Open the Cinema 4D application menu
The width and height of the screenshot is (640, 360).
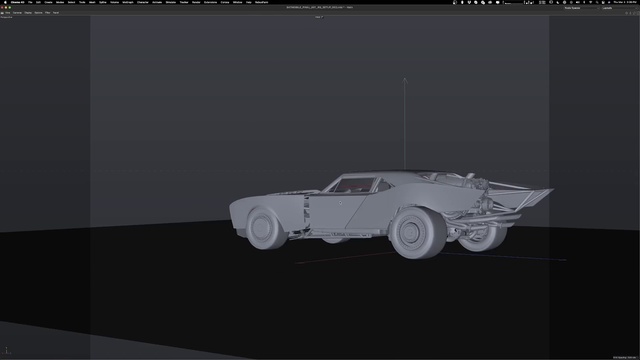pyautogui.click(x=18, y=2)
